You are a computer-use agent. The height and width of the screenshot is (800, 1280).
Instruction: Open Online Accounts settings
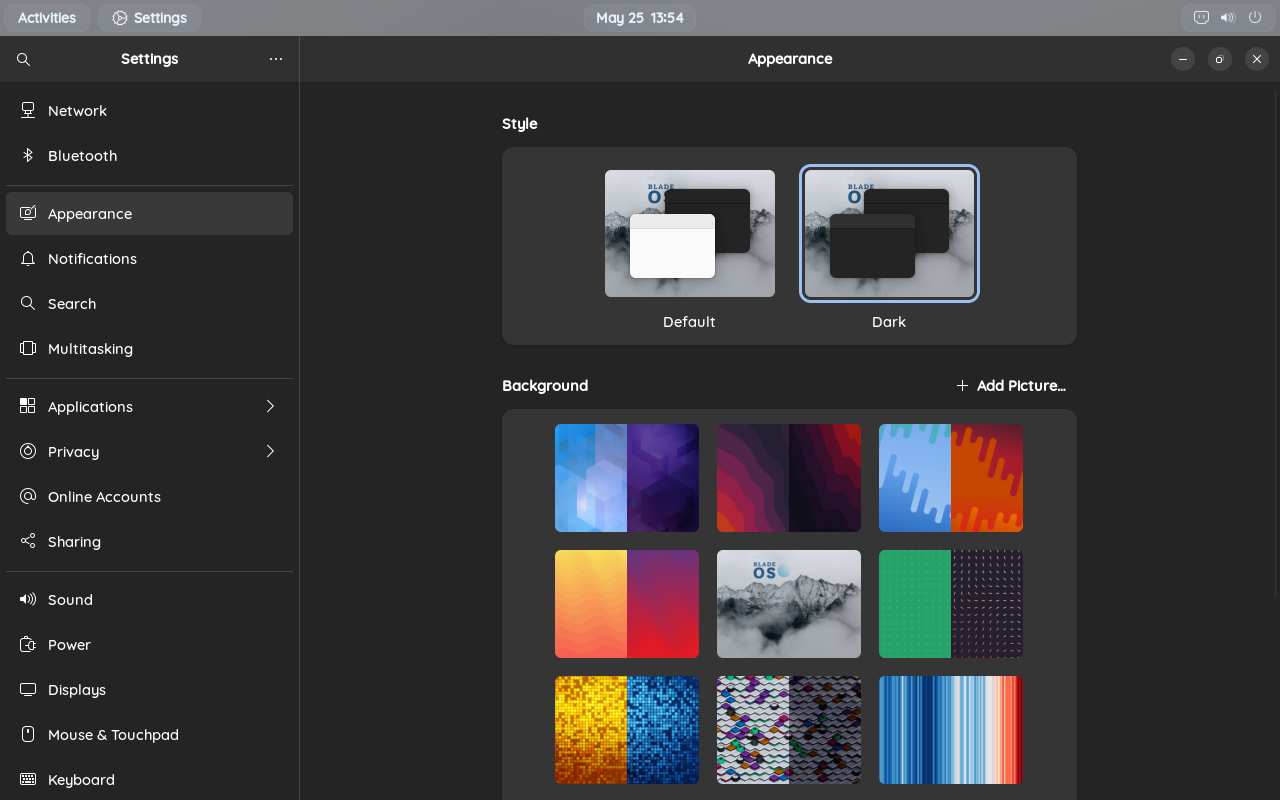149,497
